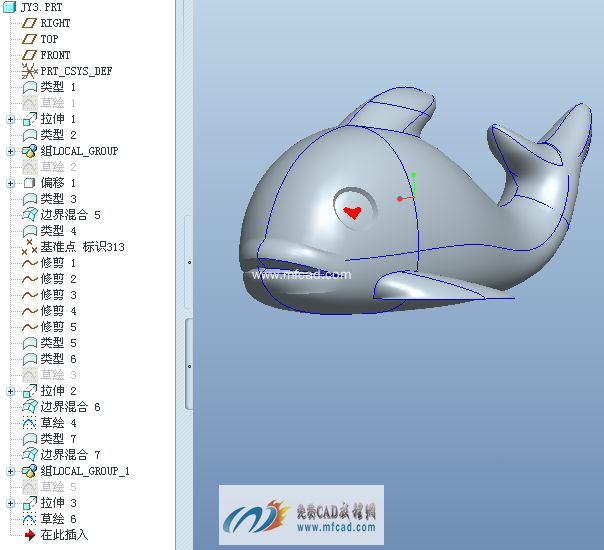Viewport: 604px width, 550px height.
Task: Click the greyed 草绘 1 sketch icon
Action: [29, 103]
